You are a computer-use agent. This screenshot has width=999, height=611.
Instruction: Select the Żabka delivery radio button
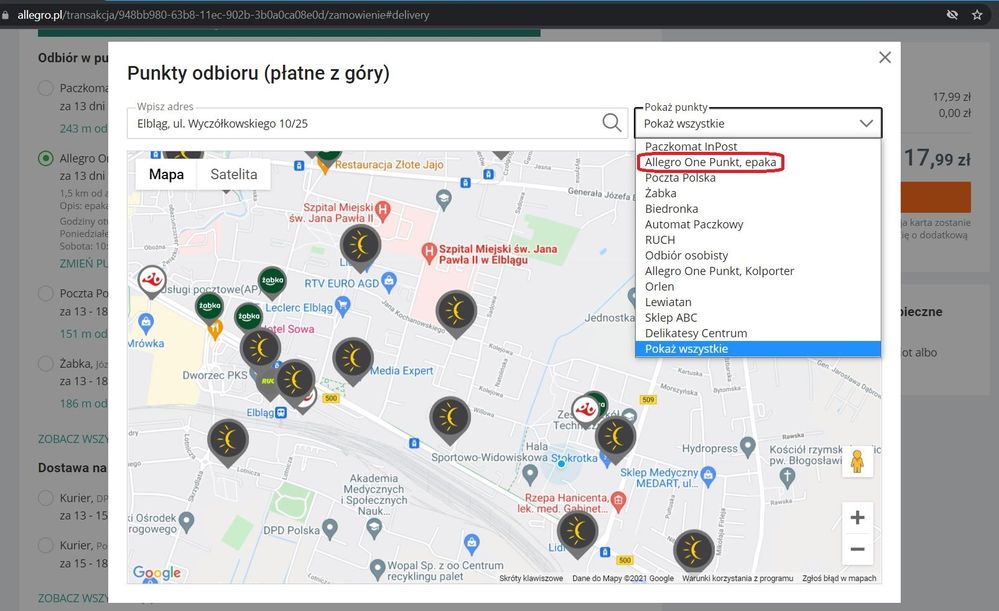(46, 364)
